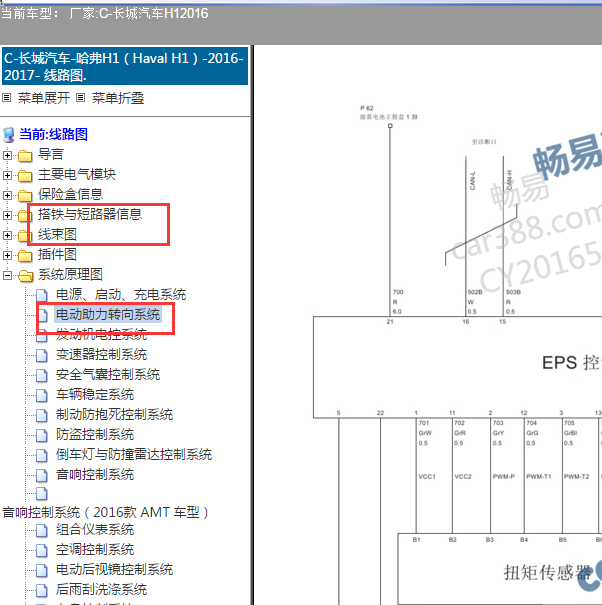Image resolution: width=602 pixels, height=605 pixels.
Task: Click the document icon beside 变速器控制系统
Action: tap(42, 355)
